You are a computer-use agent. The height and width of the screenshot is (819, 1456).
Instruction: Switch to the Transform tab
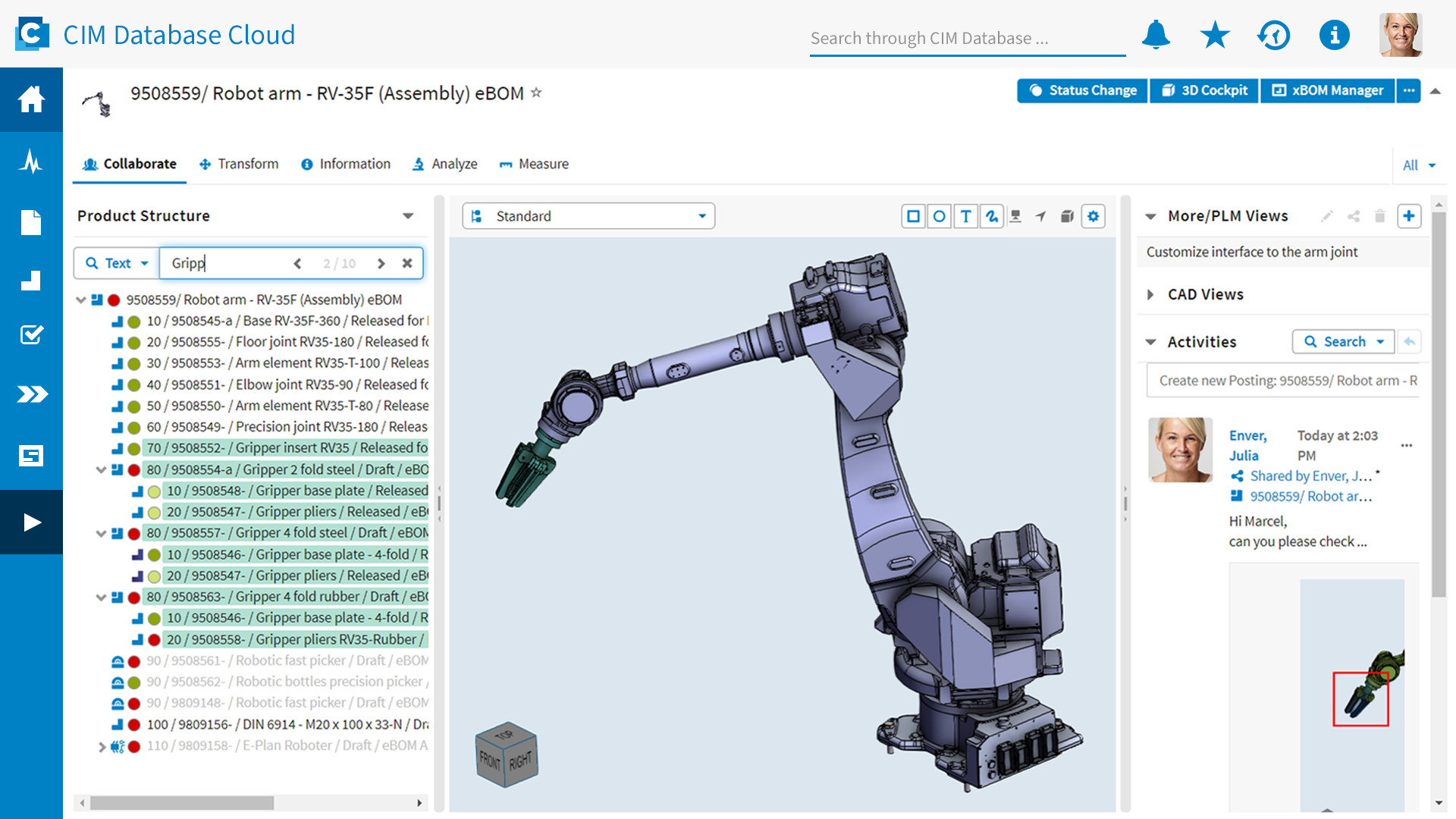coord(239,164)
